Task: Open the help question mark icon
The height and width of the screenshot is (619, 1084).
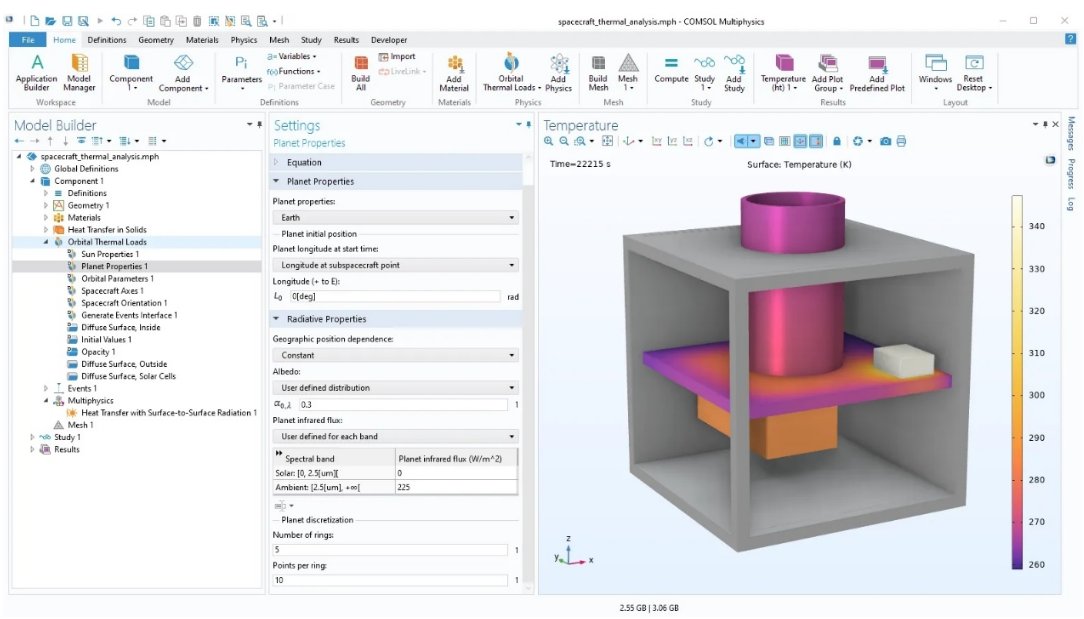Action: coord(1070,39)
